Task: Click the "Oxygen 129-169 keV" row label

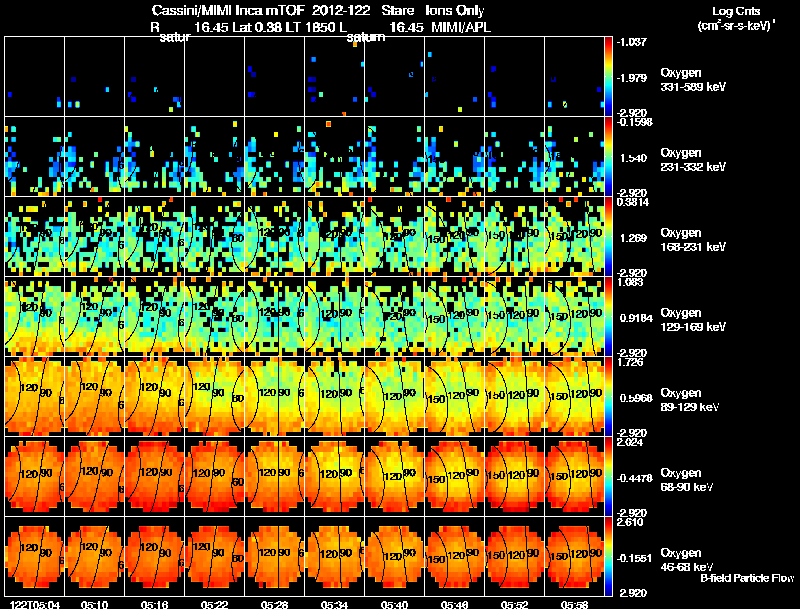Action: pos(693,320)
